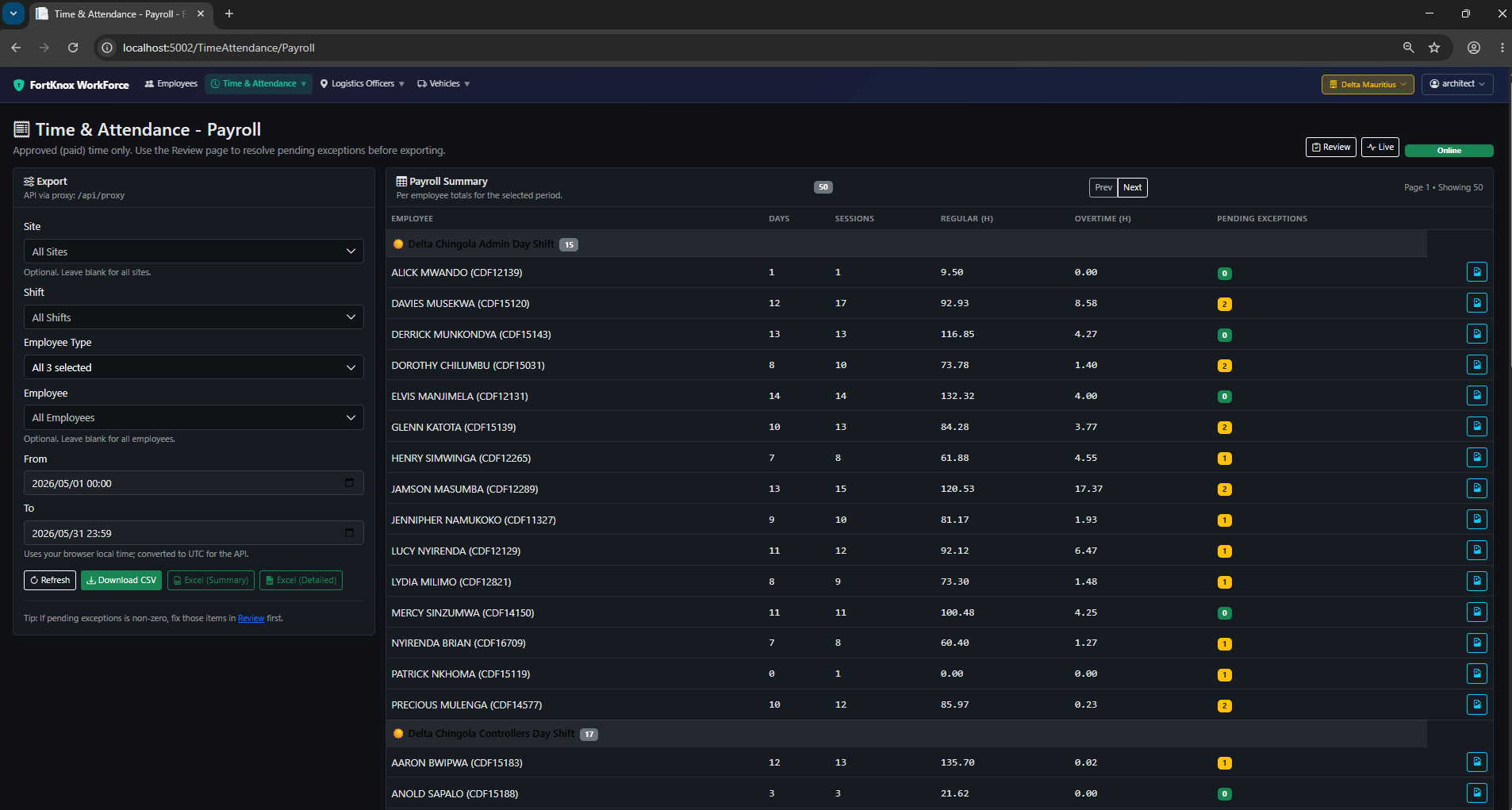
Task: Click the green Online status indicator
Action: (x=1449, y=151)
